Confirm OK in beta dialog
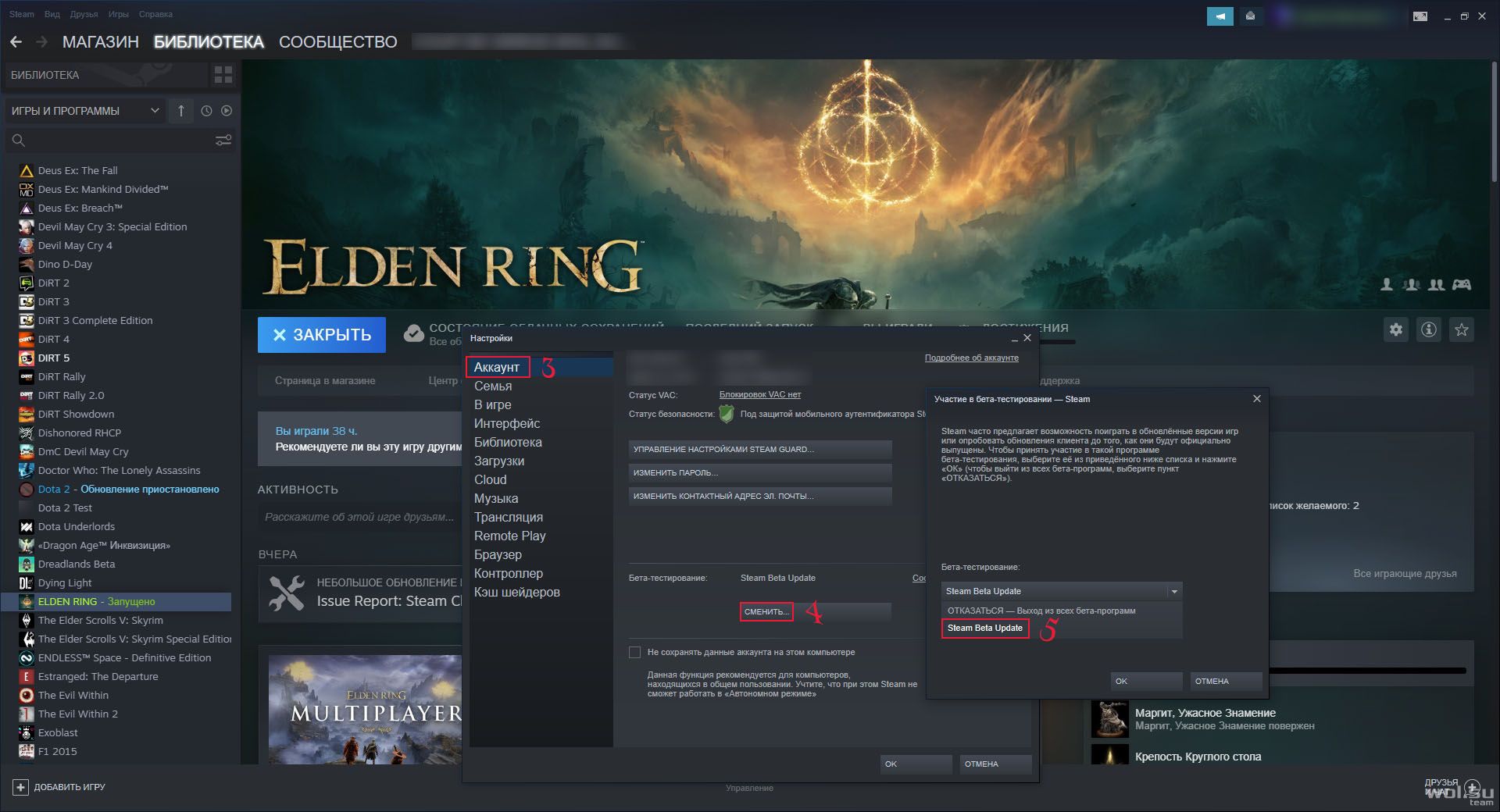This screenshot has width=1500, height=812. 1146,681
